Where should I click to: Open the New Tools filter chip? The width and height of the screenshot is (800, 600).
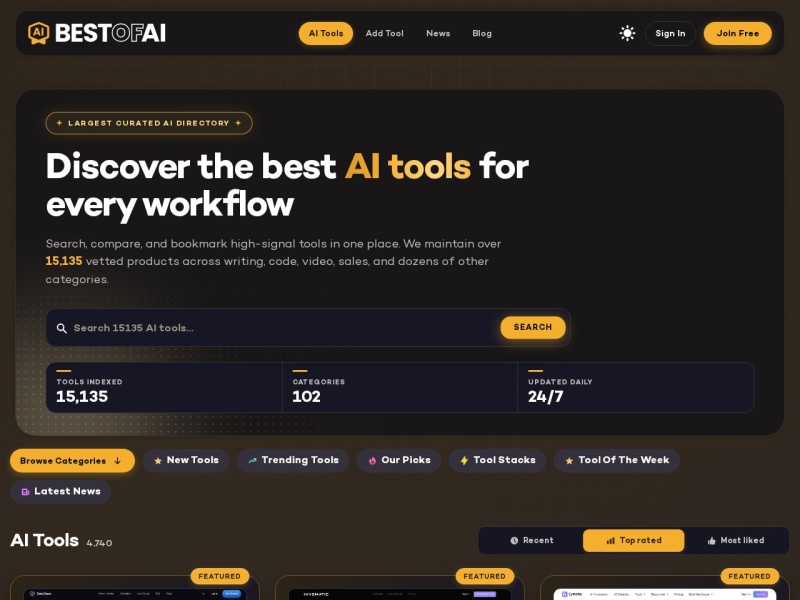coord(186,460)
